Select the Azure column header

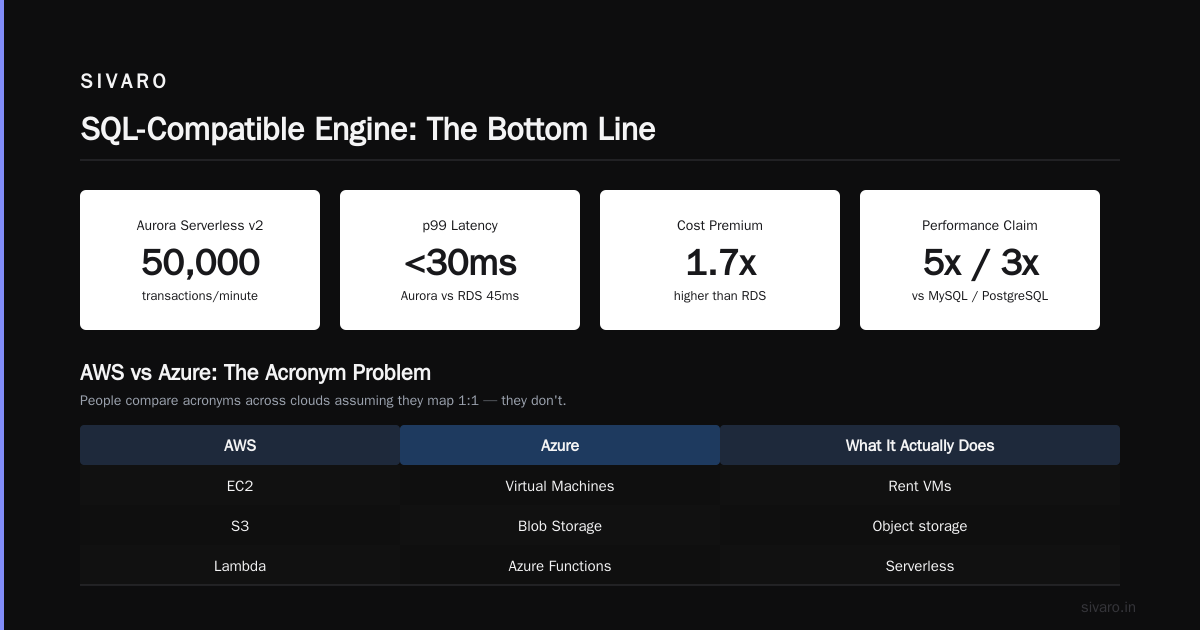[560, 445]
